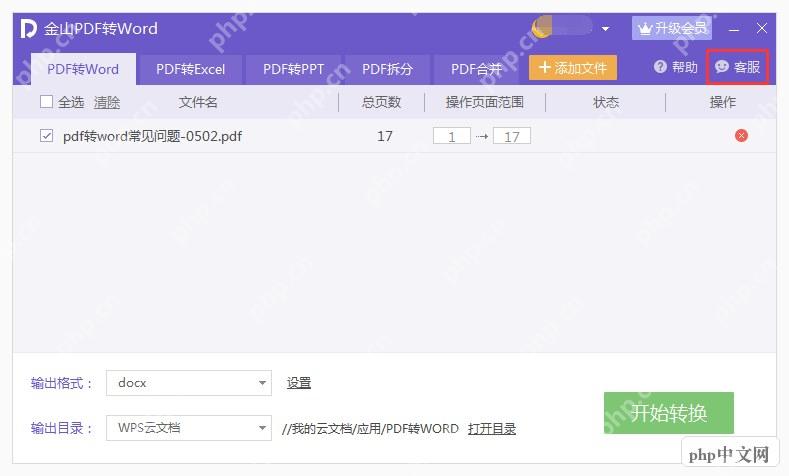789x476 pixels.
Task: Uncheck the pdf转word常见问题-0502.pdf checkbox
Action: click(x=46, y=136)
